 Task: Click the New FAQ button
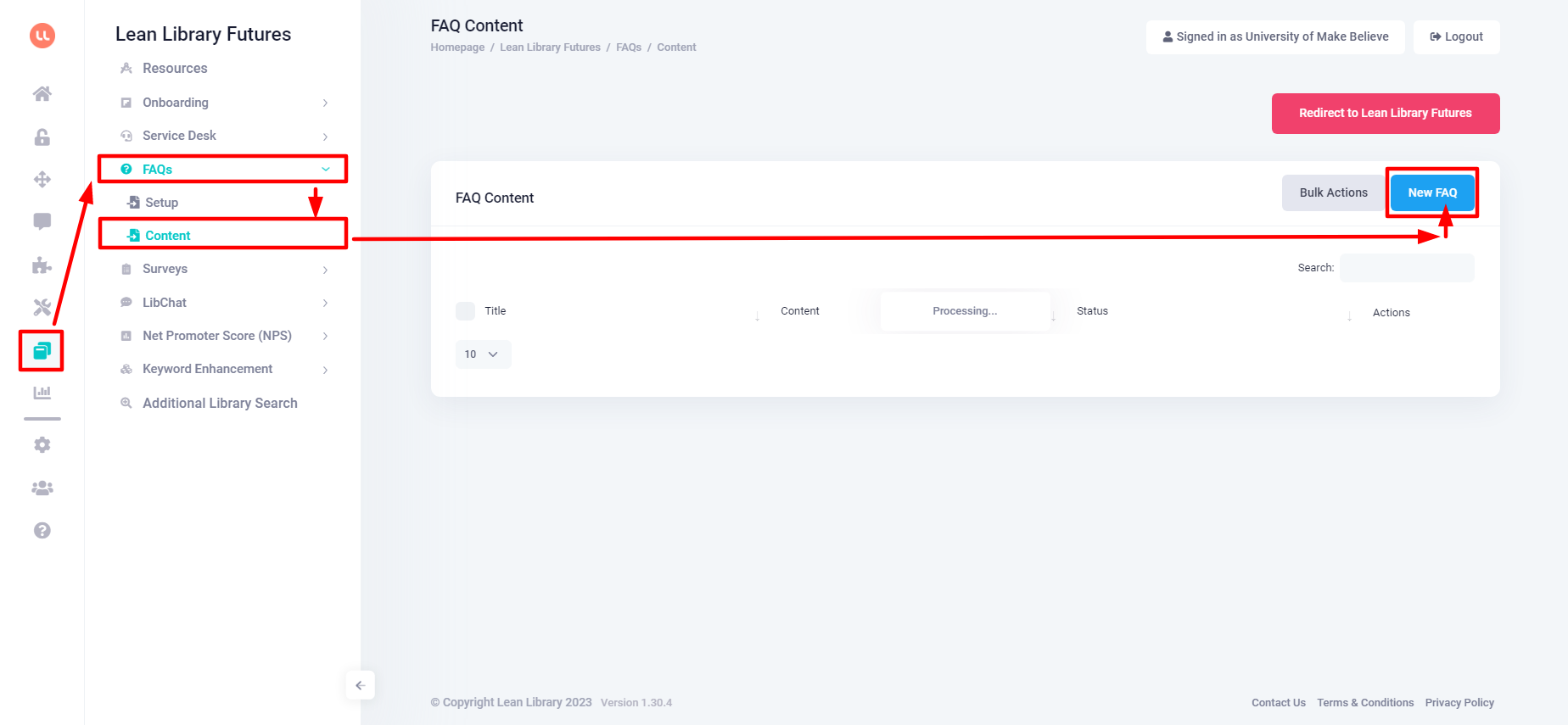pyautogui.click(x=1432, y=192)
